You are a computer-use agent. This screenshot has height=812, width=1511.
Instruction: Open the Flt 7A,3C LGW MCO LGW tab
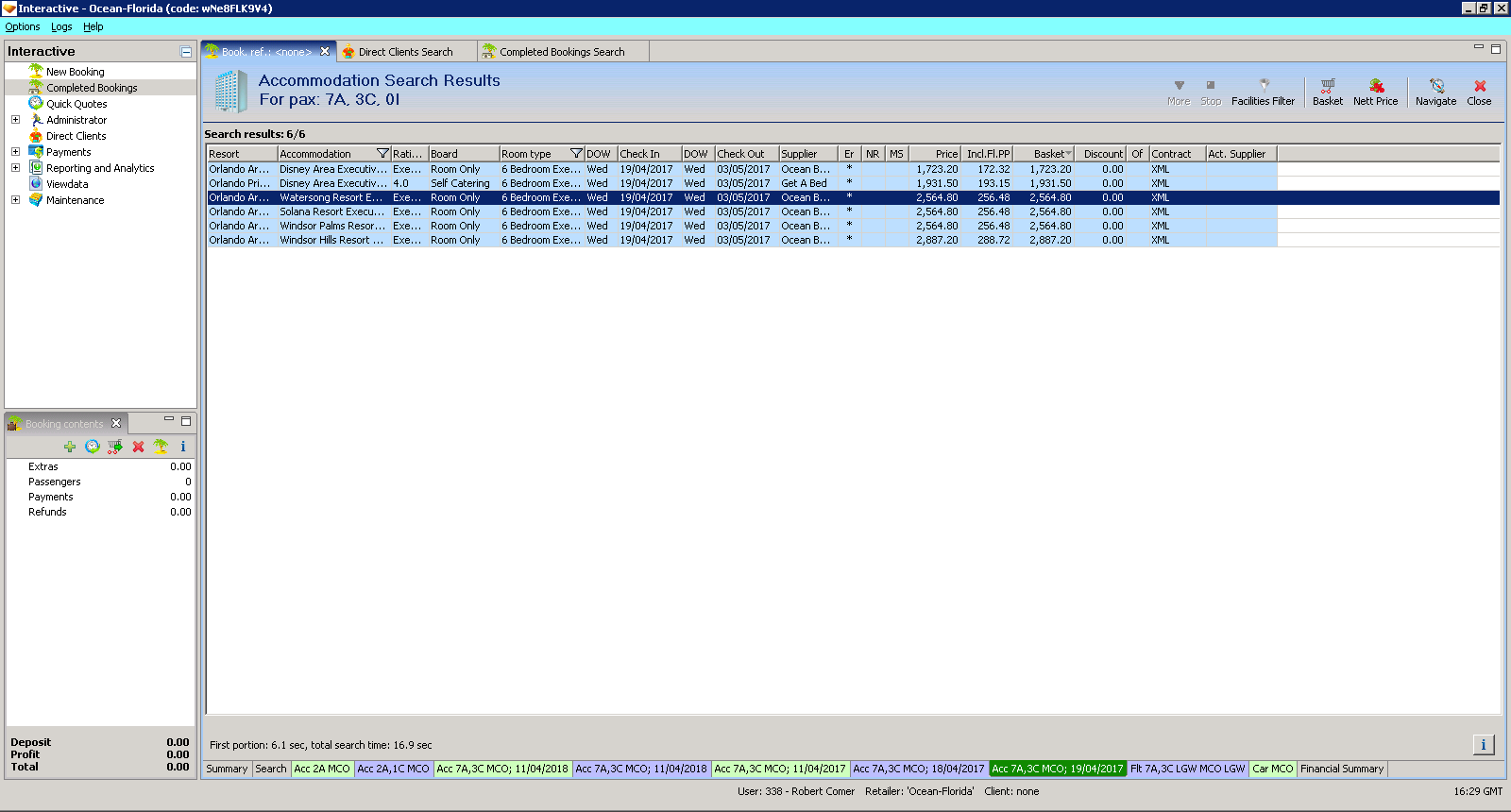pos(1188,769)
